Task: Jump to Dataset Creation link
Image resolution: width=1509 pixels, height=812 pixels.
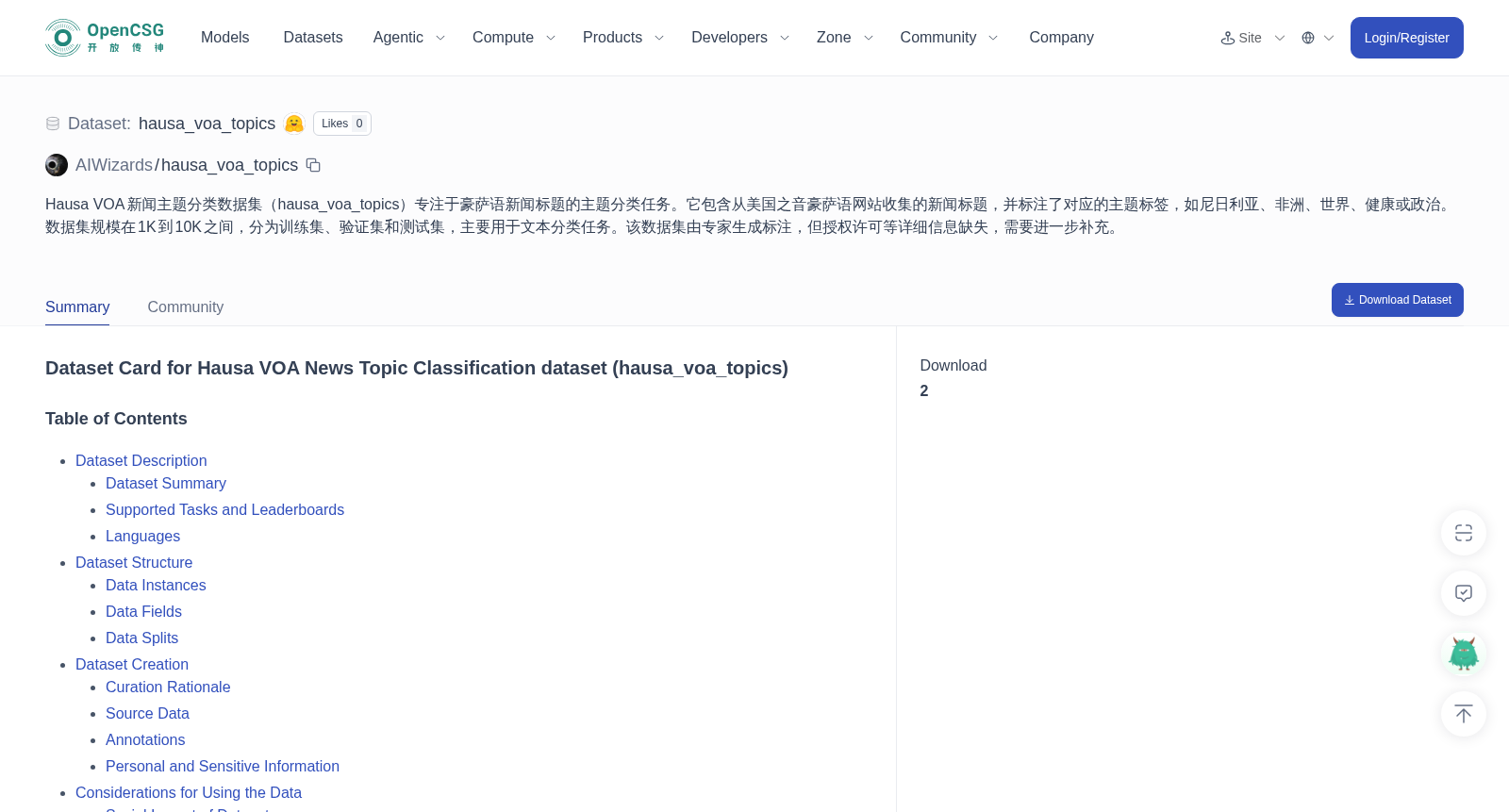Action: coord(132,665)
